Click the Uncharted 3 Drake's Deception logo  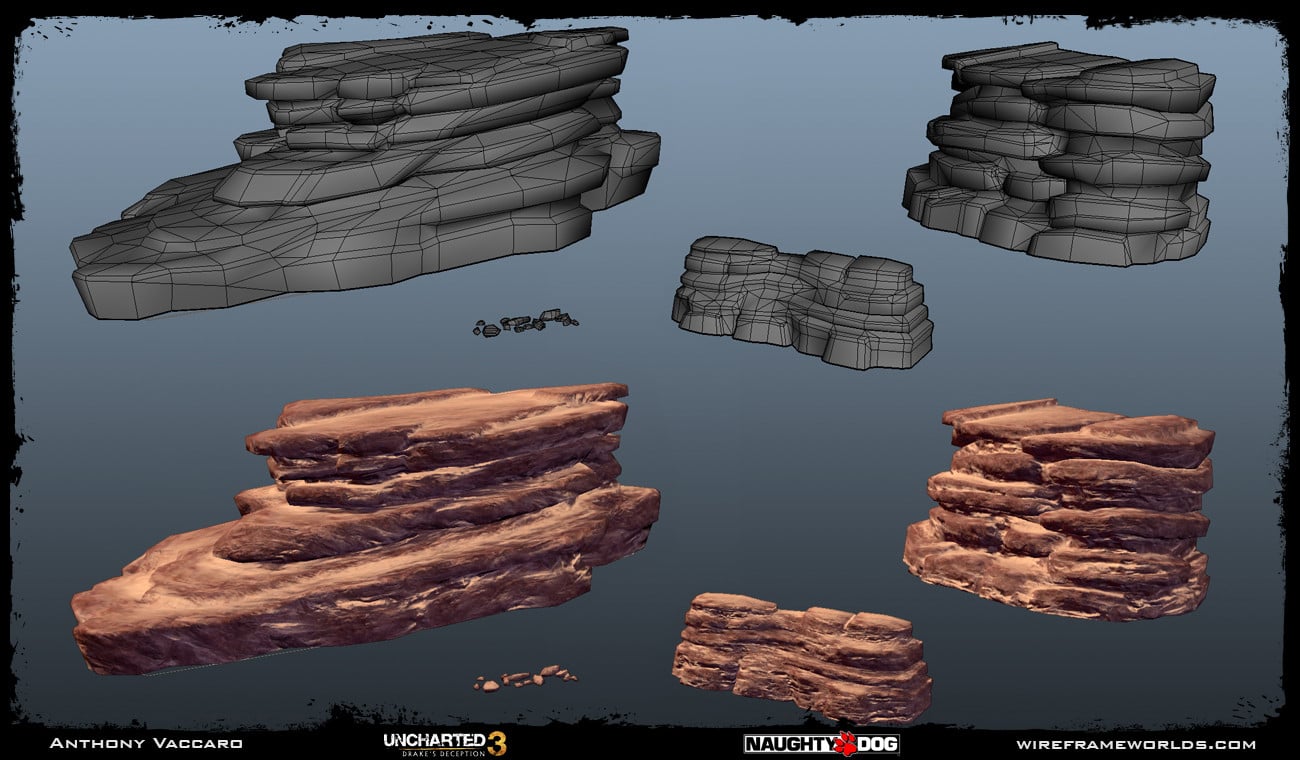(445, 743)
